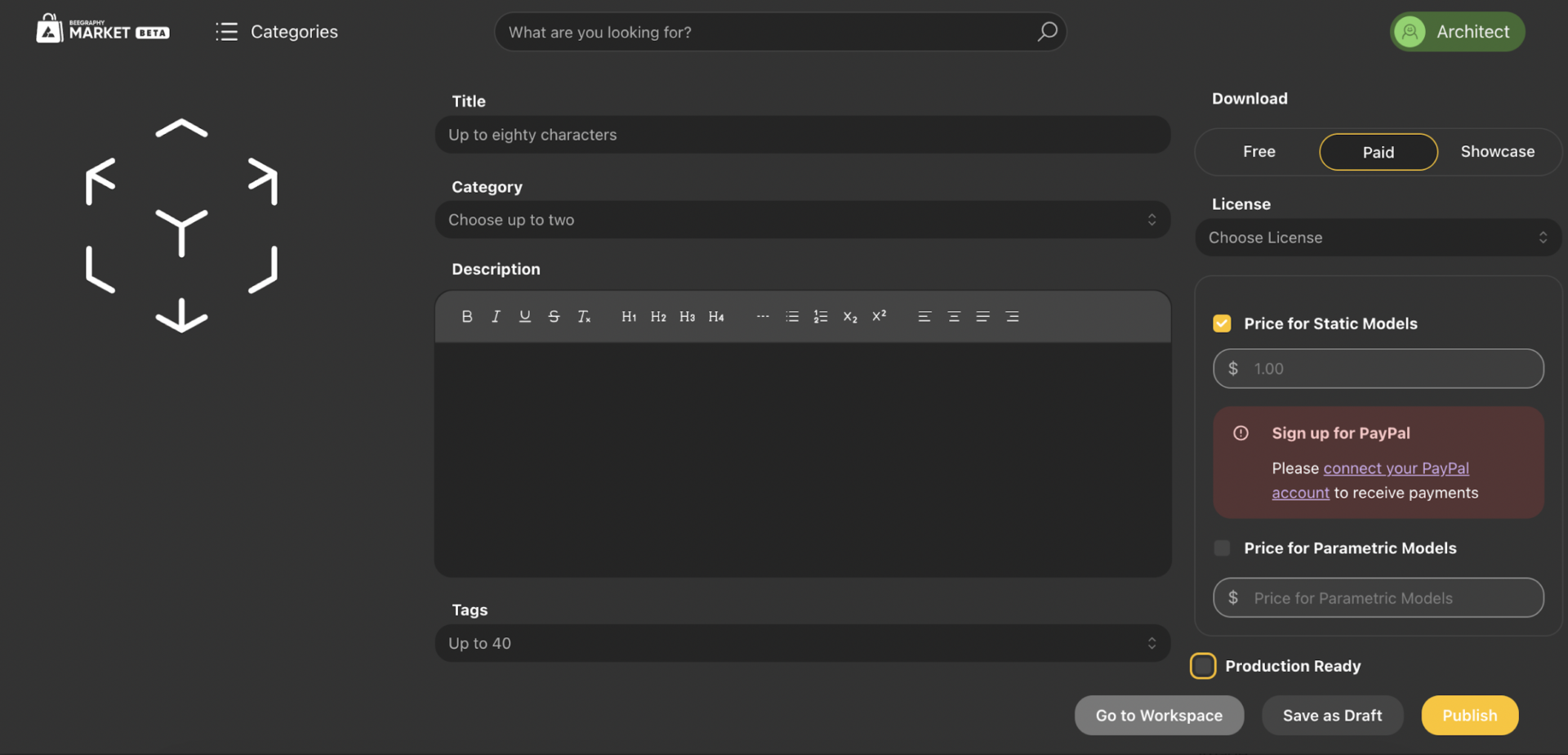
Task: Toggle underline in the description toolbar
Action: click(524, 316)
